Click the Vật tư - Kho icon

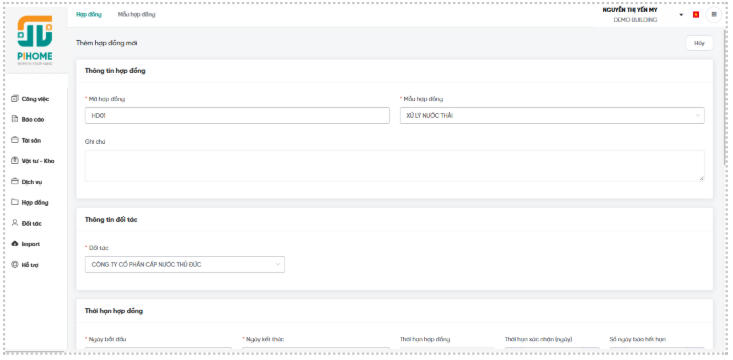[x=14, y=160]
